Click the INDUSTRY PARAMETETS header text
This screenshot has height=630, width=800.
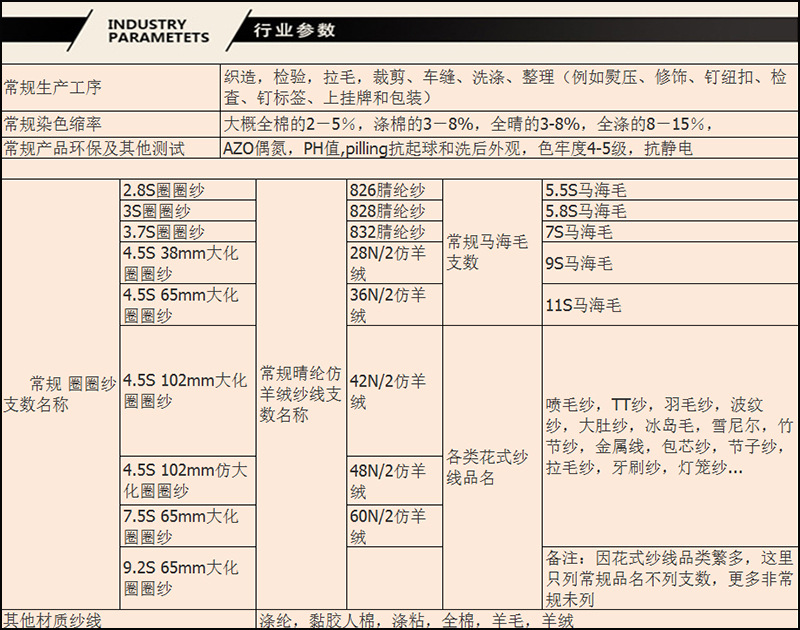click(158, 31)
